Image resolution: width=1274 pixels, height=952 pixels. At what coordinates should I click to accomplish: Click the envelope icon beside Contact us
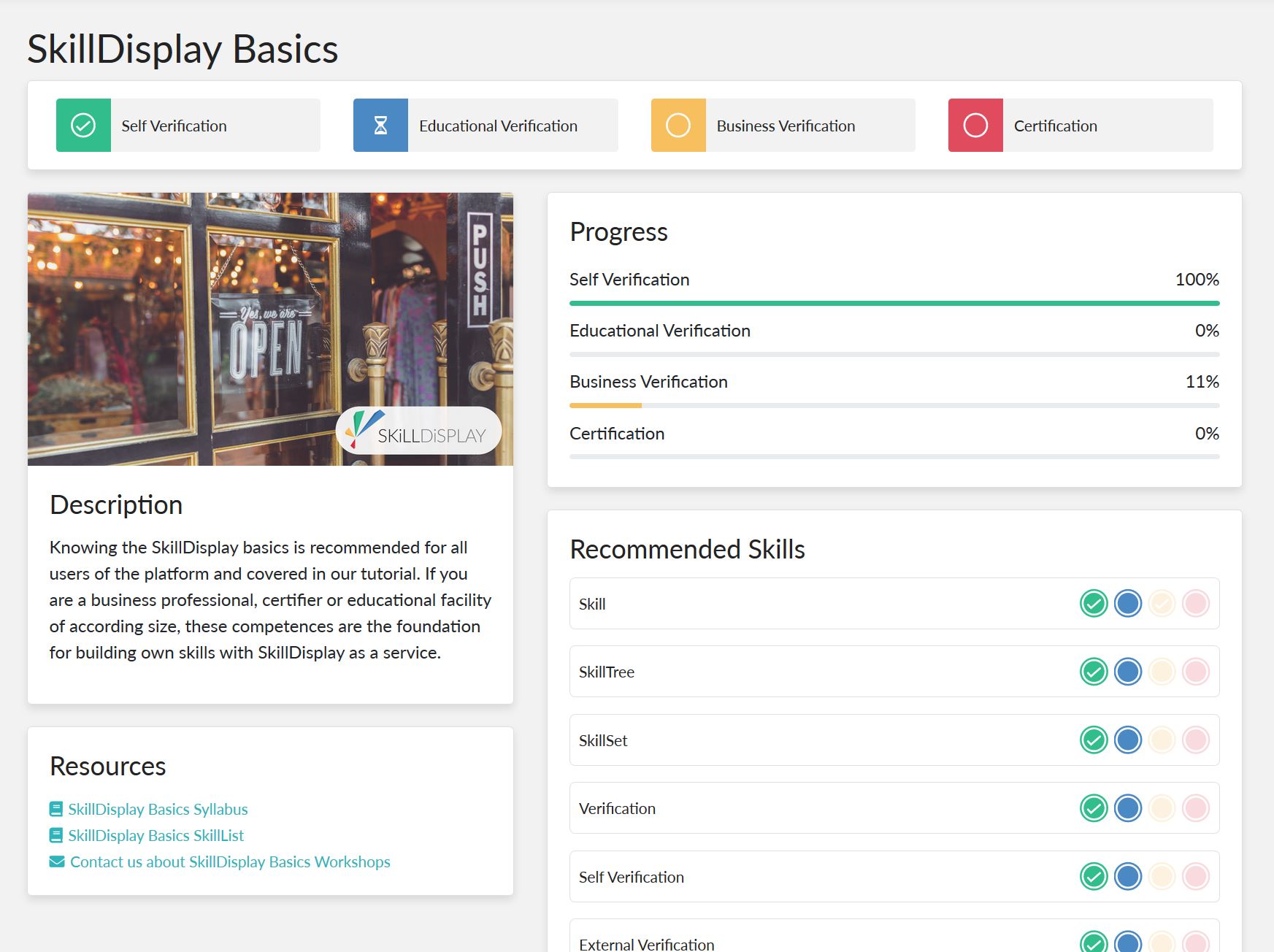coord(57,861)
